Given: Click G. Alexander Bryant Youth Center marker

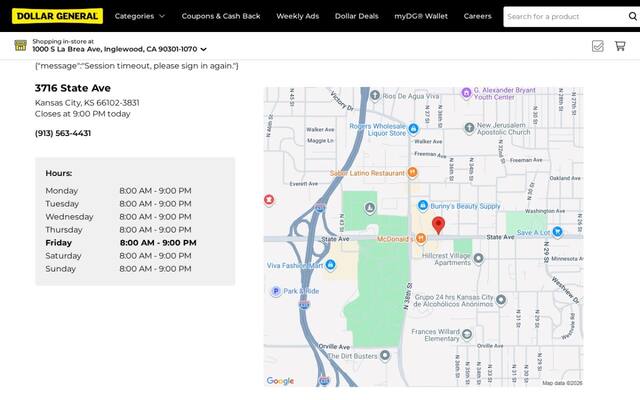Looking at the screenshot, I should tap(466, 93).
